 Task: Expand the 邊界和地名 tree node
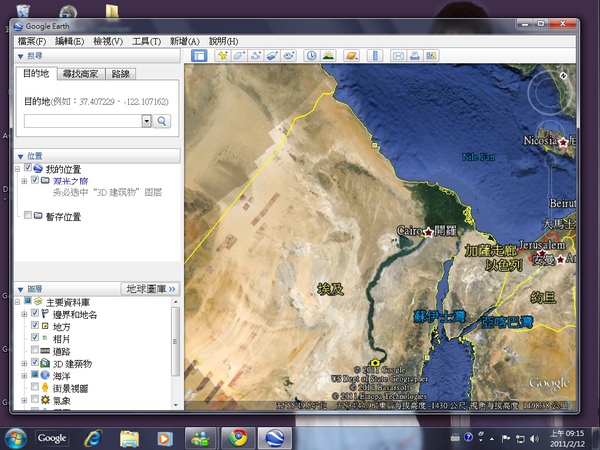tap(24, 315)
